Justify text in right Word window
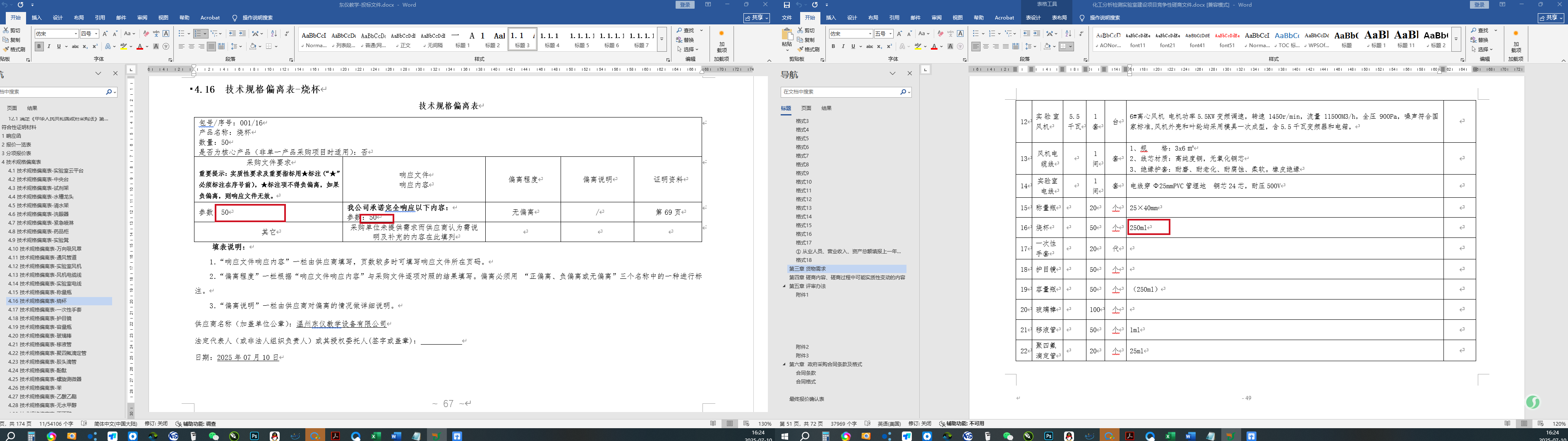The image size is (1568, 441). 1006,46
